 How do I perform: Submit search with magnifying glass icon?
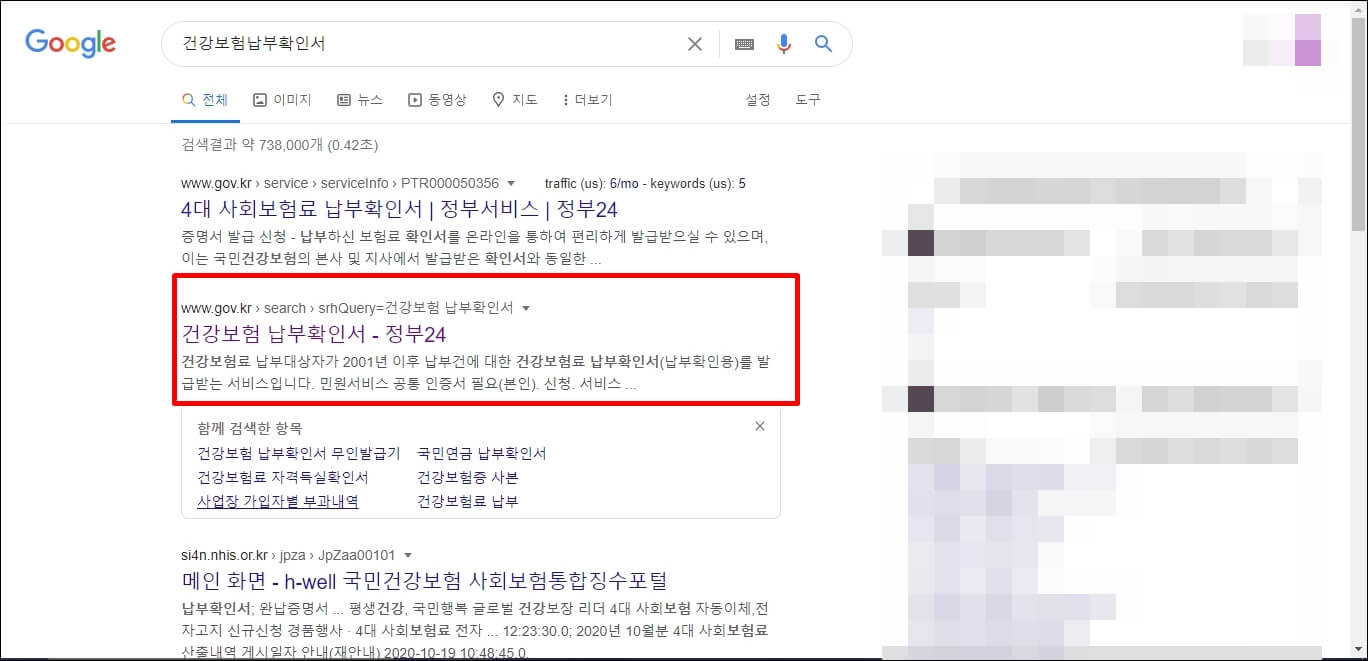point(823,44)
